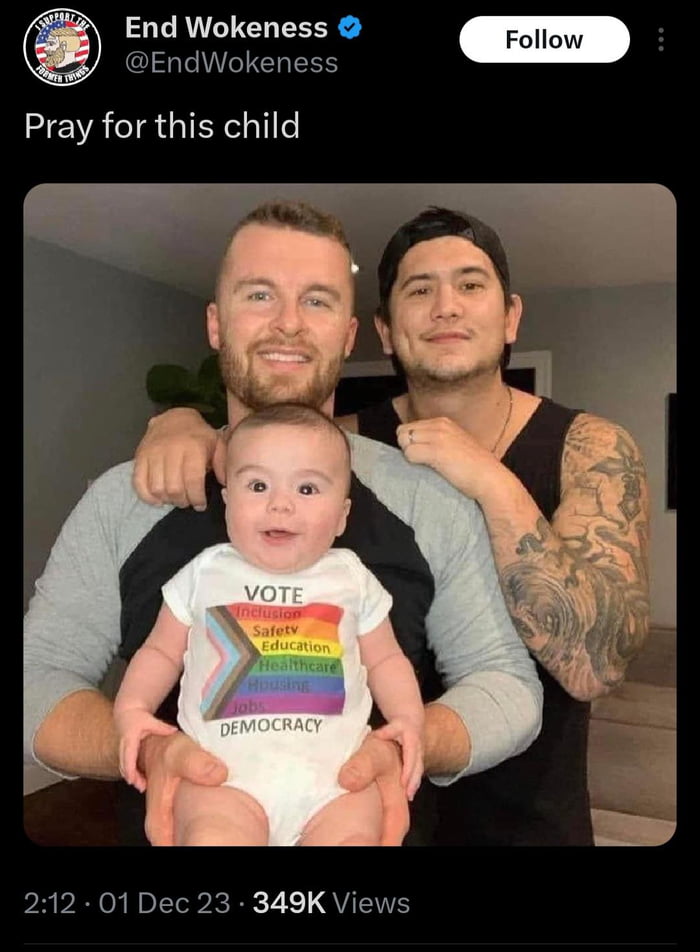Viewport: 700px width, 952px height.
Task: Click the DEMOCRACY word on the onesie
Action: [x=271, y=727]
